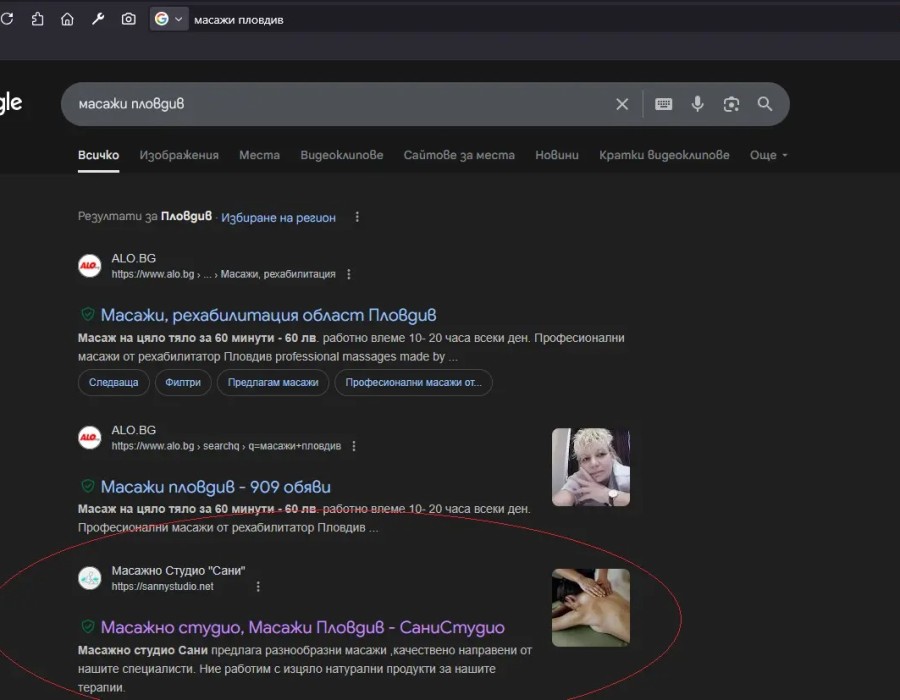Open the wrench tools icon
The height and width of the screenshot is (700, 900).
tap(98, 19)
